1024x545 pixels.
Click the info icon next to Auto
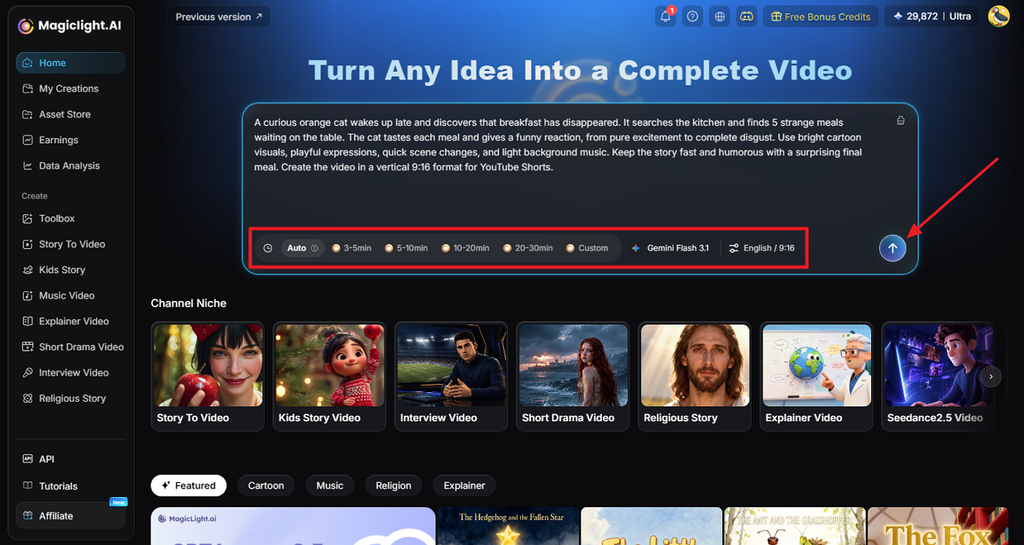pyautogui.click(x=314, y=248)
